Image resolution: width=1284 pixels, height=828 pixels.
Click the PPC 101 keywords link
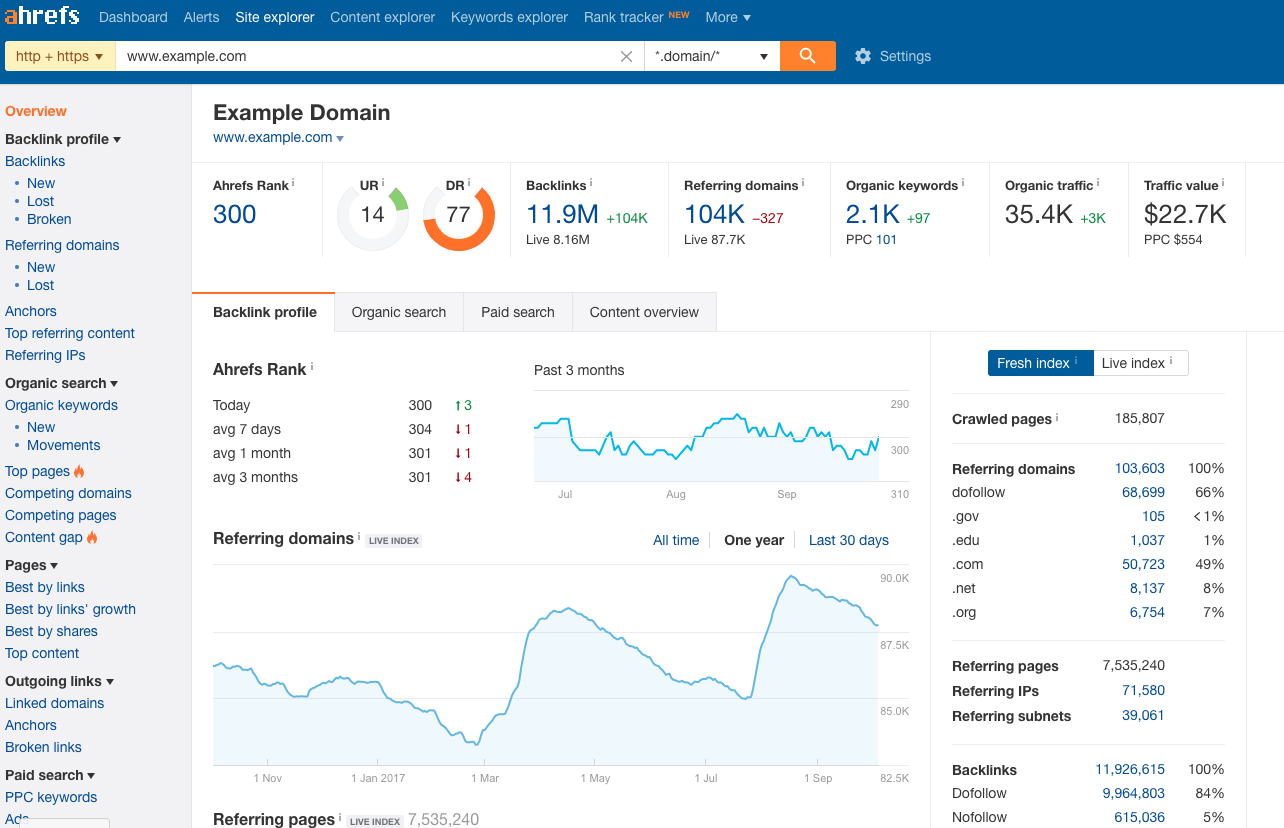point(886,240)
